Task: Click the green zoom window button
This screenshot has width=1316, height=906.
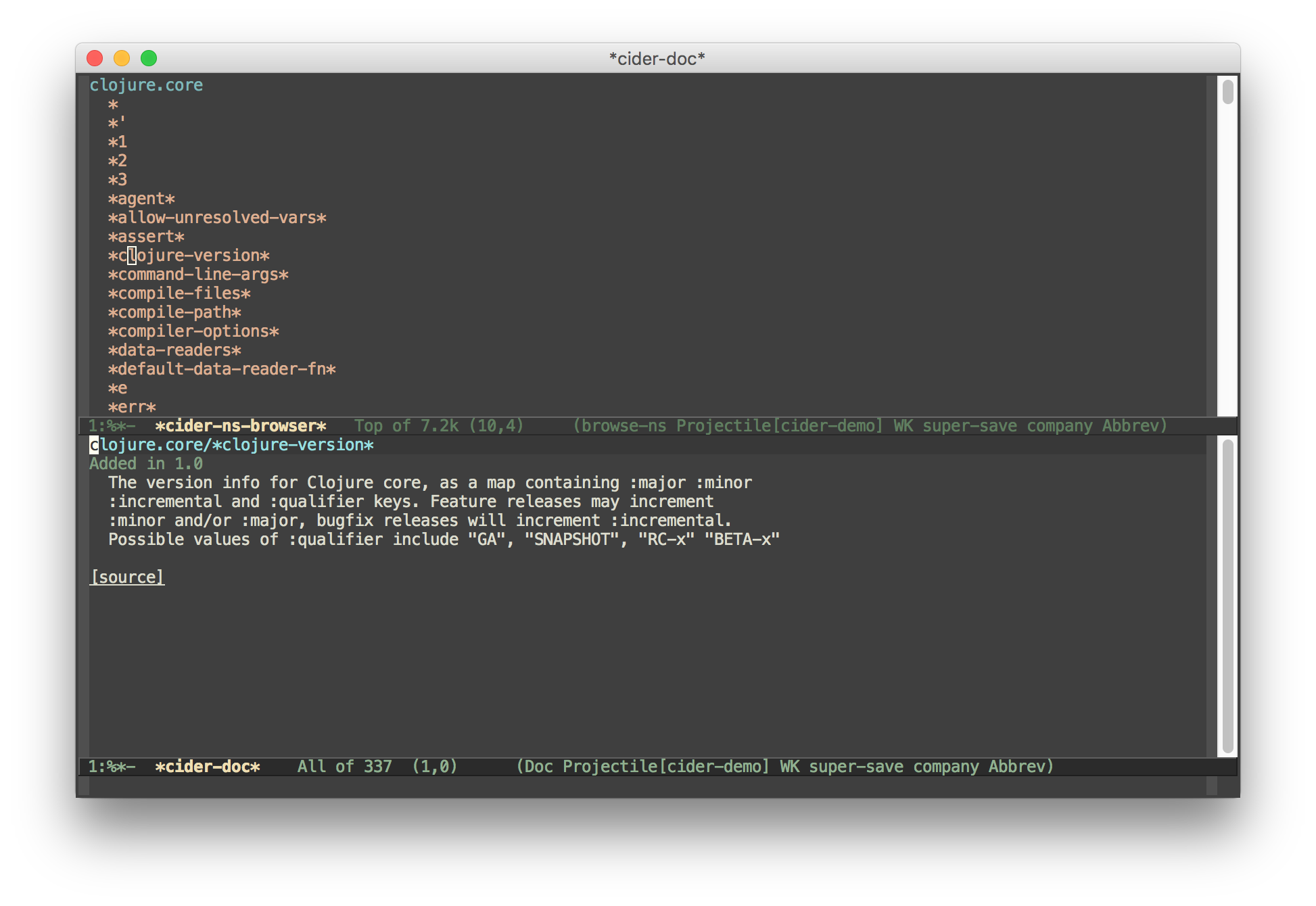Action: [149, 58]
